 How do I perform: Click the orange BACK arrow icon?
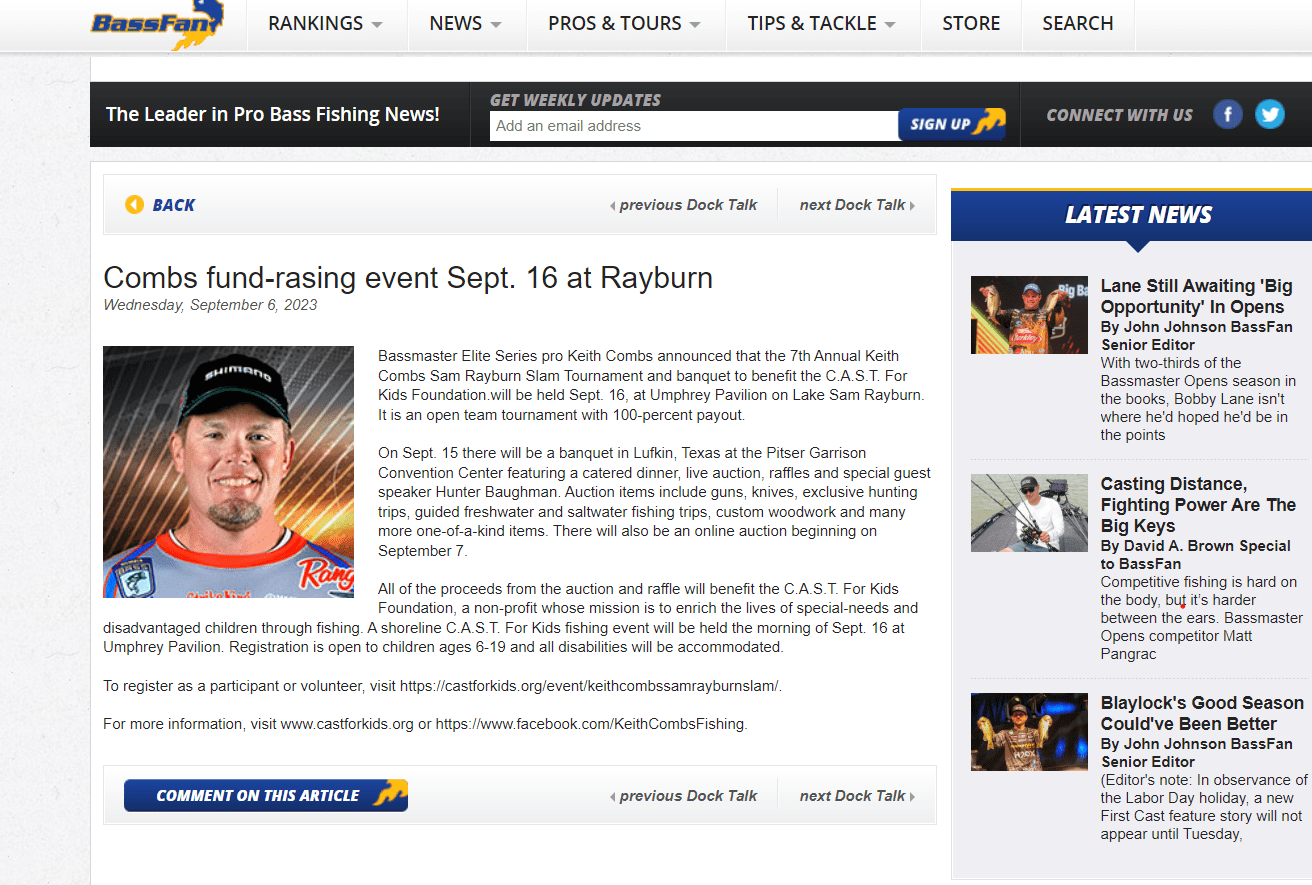point(134,204)
